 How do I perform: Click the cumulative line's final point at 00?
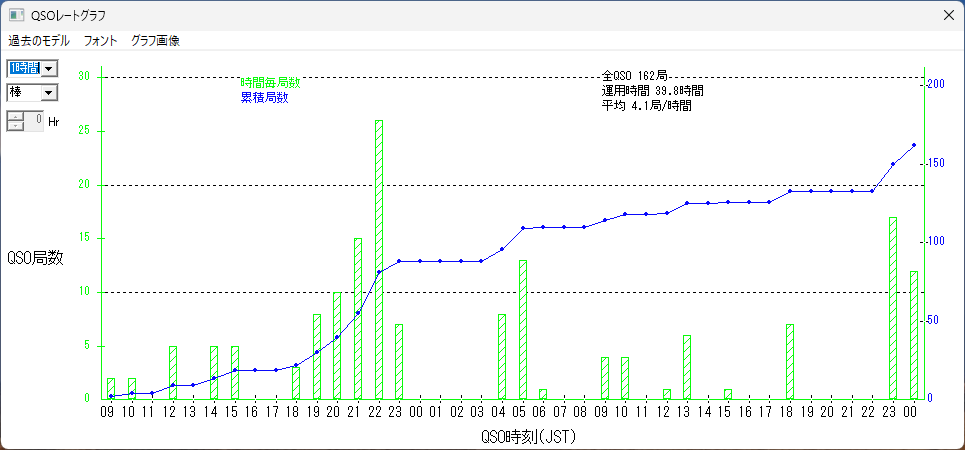(x=914, y=145)
